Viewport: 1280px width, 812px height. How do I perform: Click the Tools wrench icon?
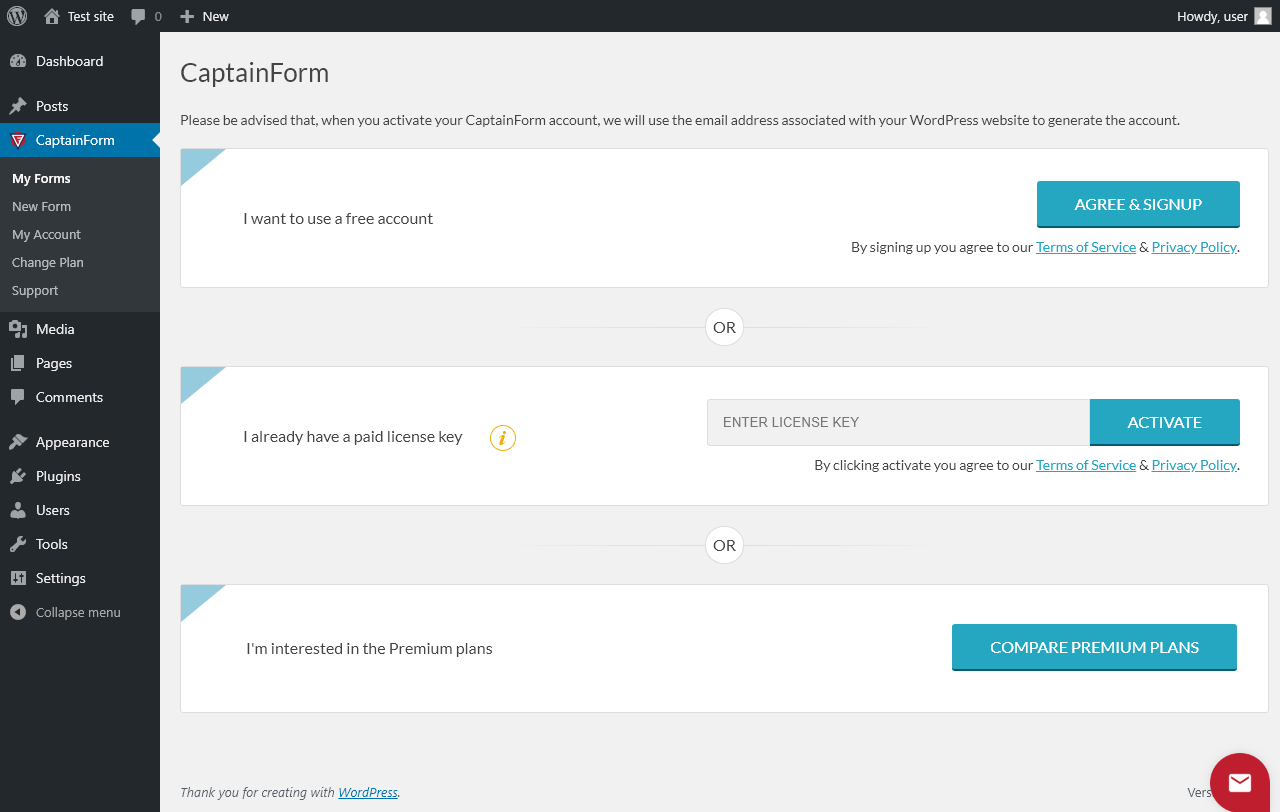click(x=18, y=544)
